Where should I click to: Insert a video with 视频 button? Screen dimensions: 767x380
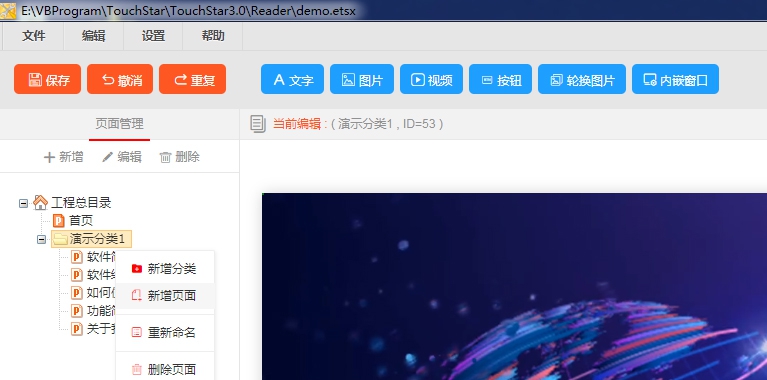coord(431,79)
